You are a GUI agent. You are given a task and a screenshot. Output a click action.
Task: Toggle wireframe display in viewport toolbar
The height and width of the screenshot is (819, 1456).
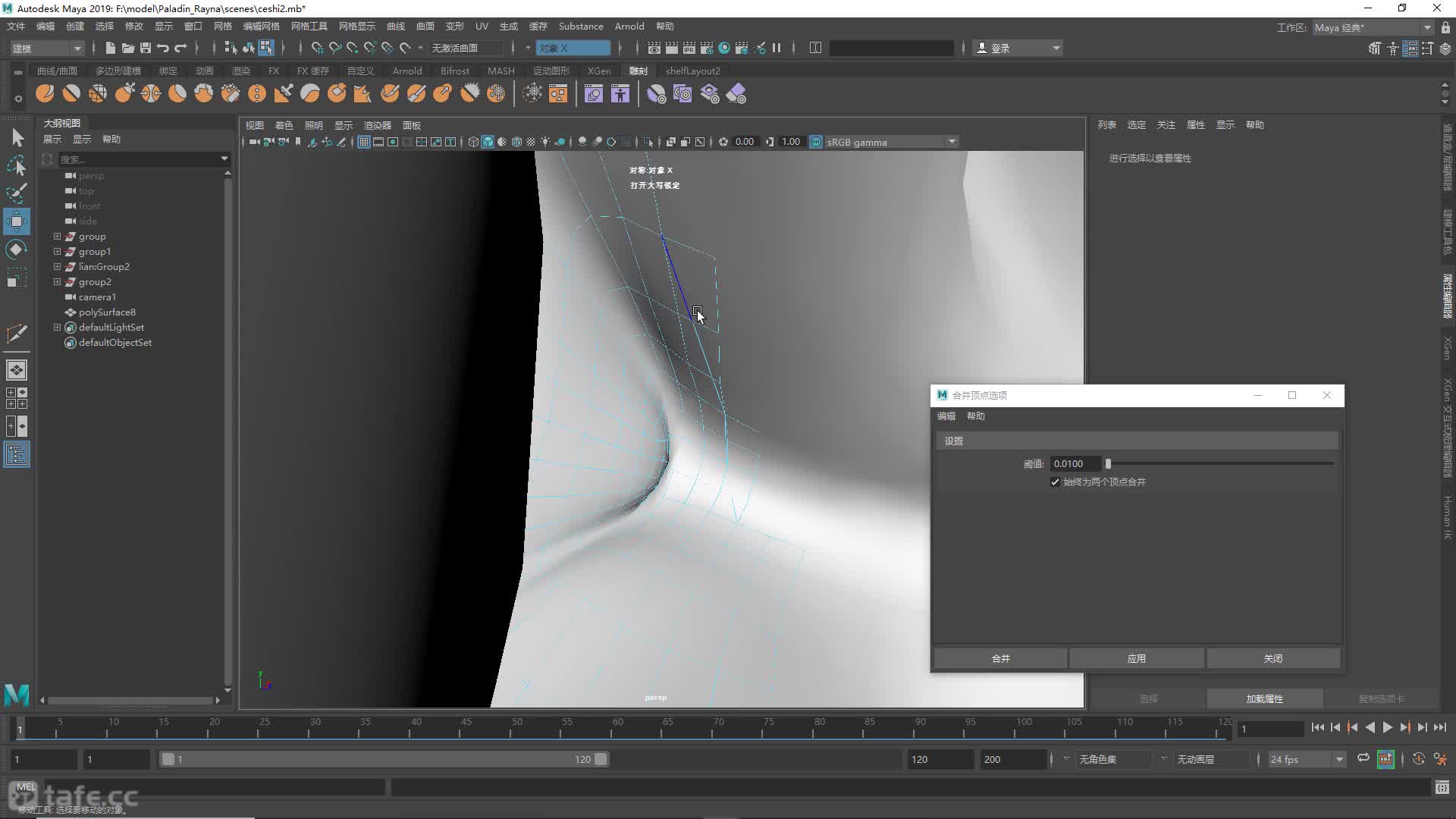(x=473, y=142)
